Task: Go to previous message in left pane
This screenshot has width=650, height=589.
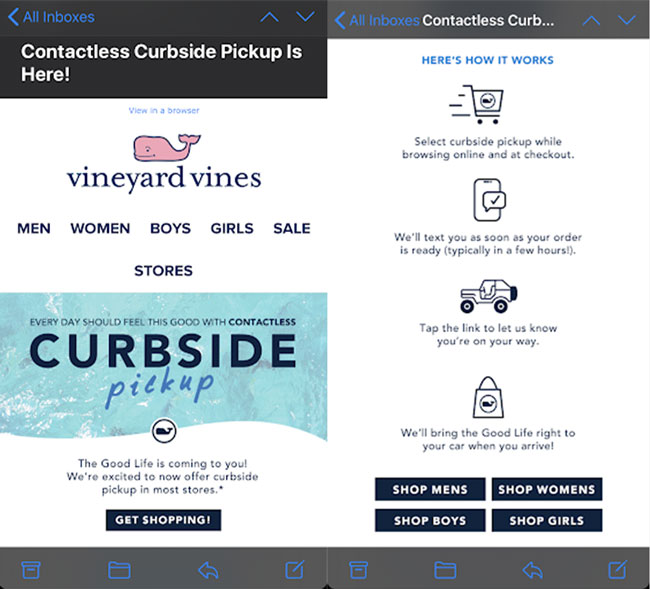Action: [268, 17]
